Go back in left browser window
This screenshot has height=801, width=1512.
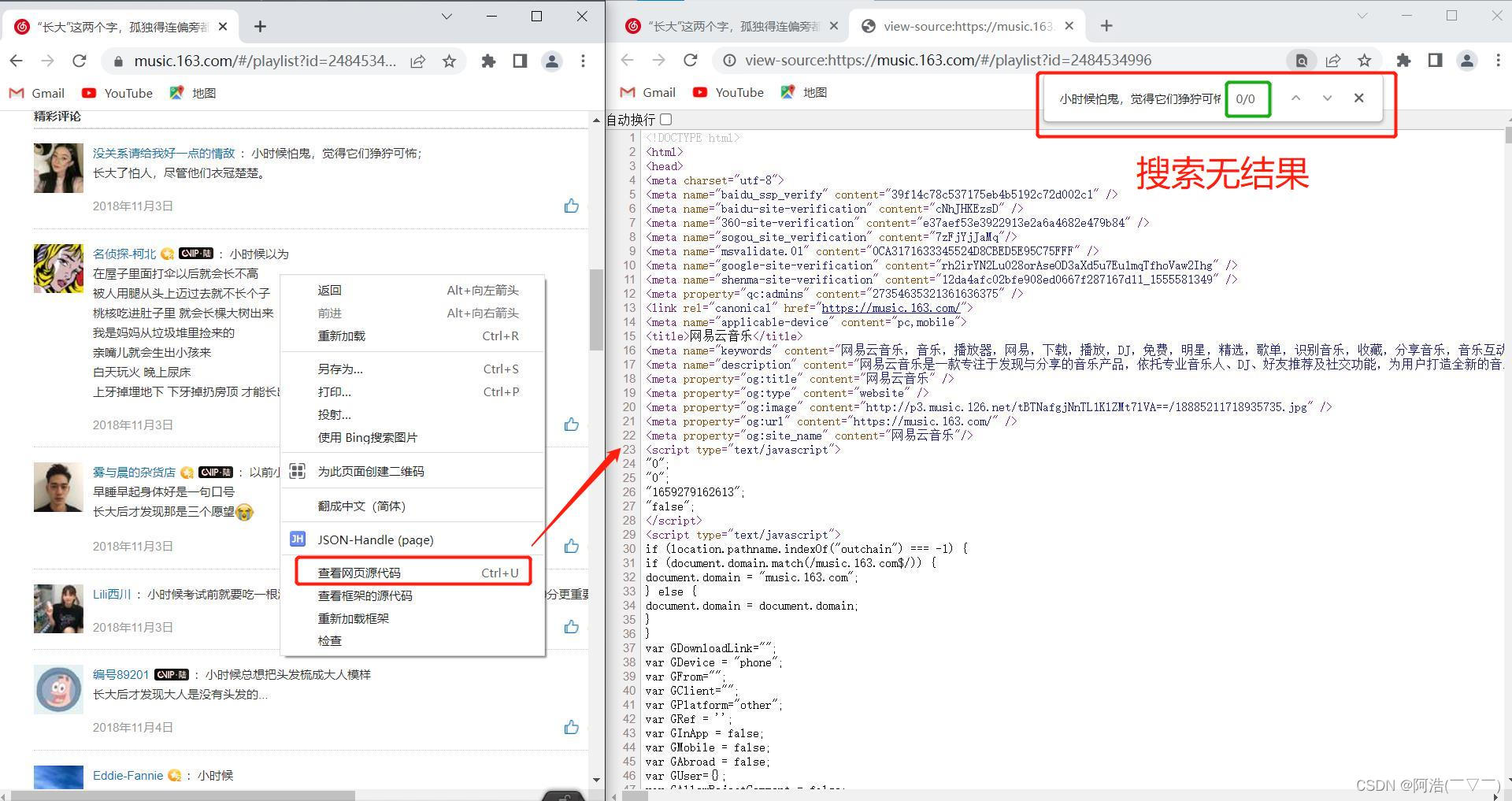(x=17, y=61)
